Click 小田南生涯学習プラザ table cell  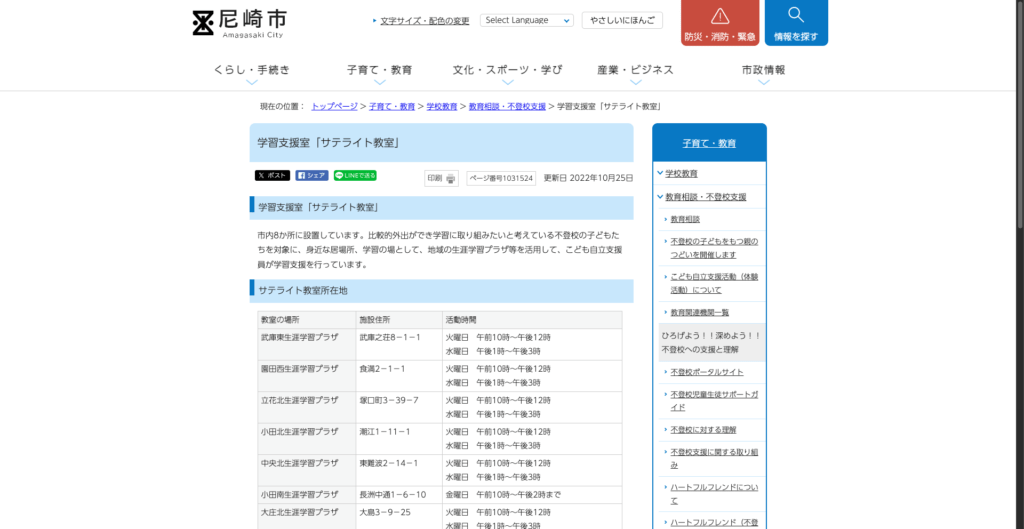click(x=307, y=494)
